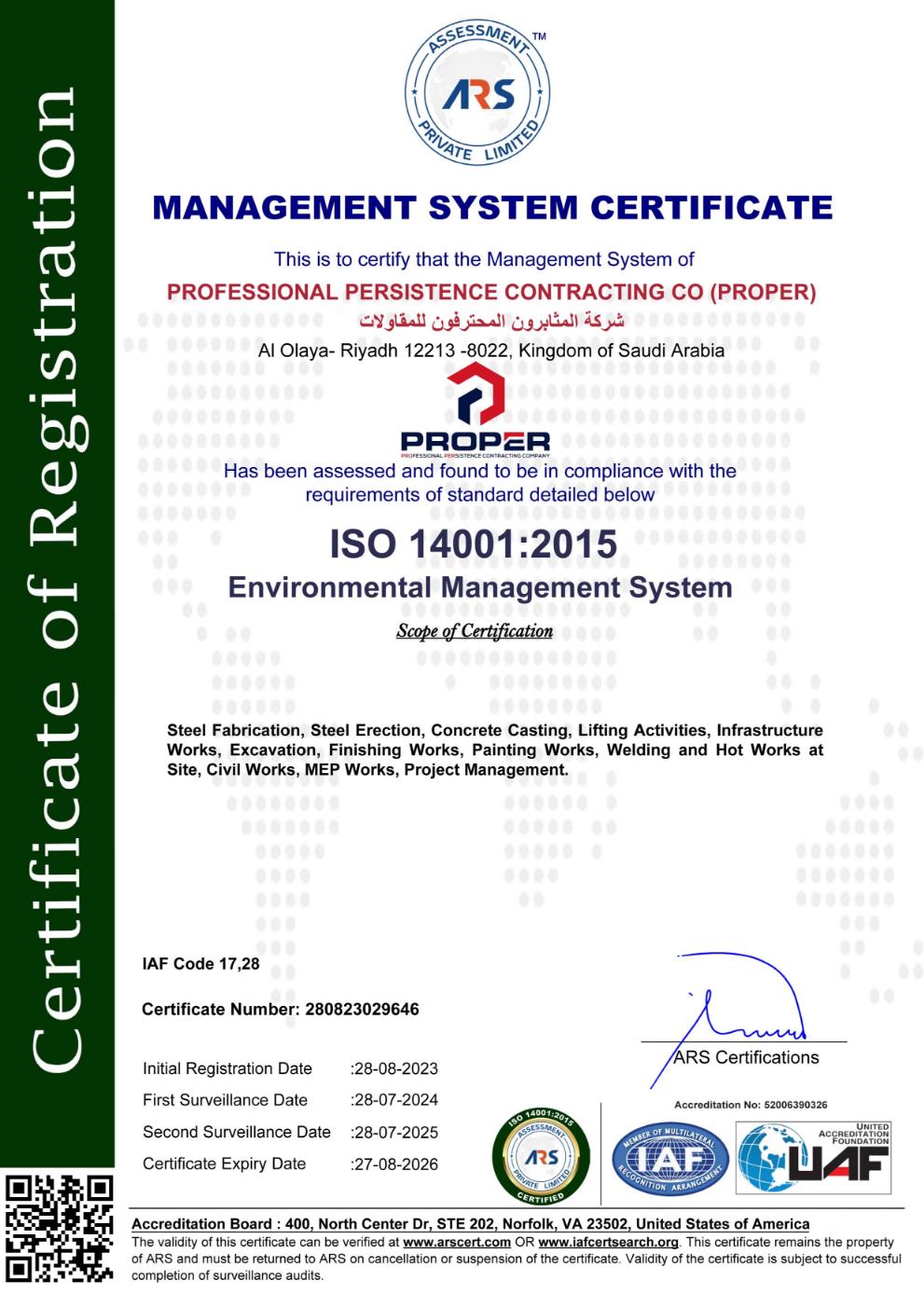Click the Al Olaya Riyadh address line

[x=490, y=351]
